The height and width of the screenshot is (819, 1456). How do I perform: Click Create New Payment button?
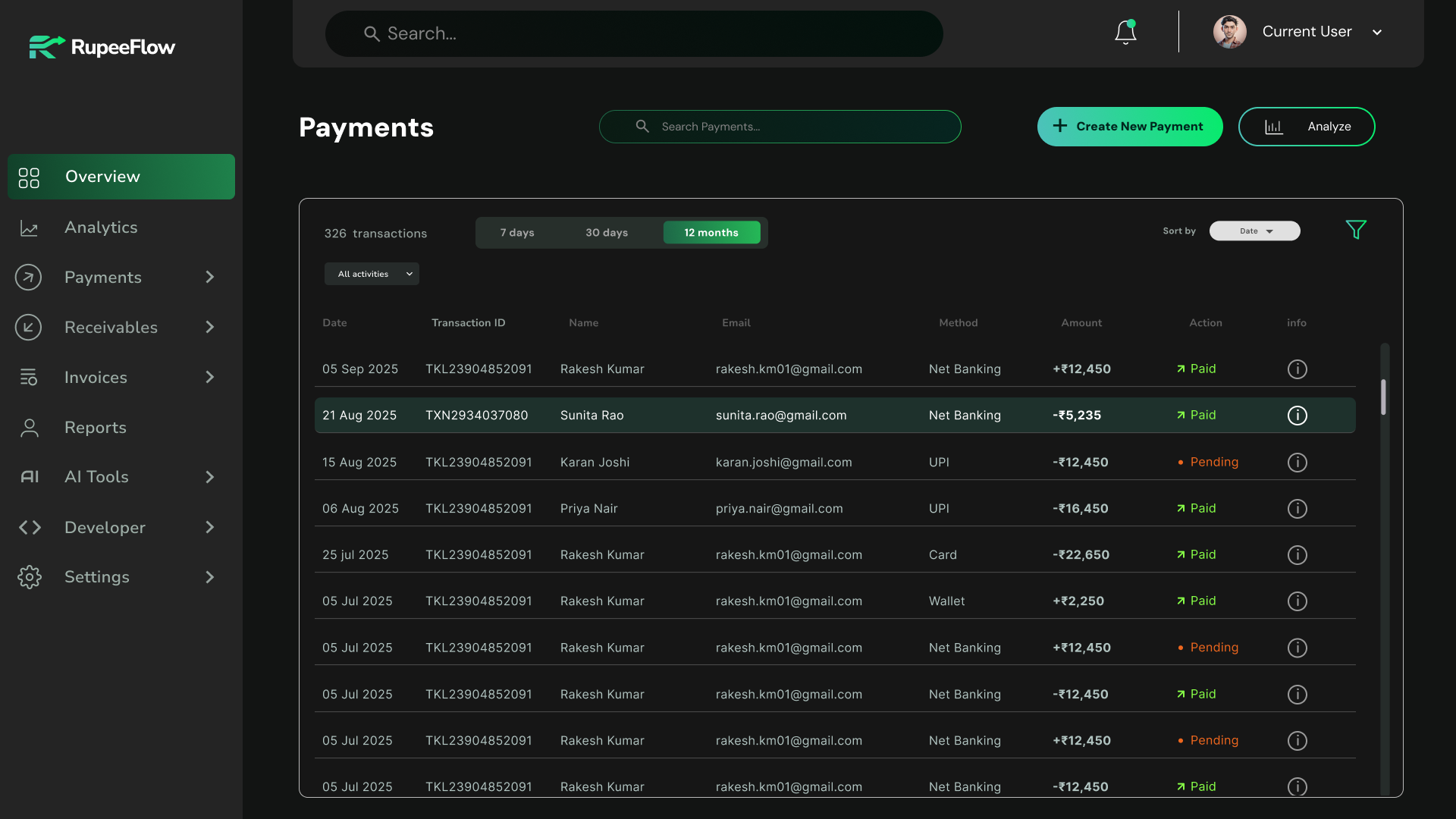pyautogui.click(x=1130, y=127)
